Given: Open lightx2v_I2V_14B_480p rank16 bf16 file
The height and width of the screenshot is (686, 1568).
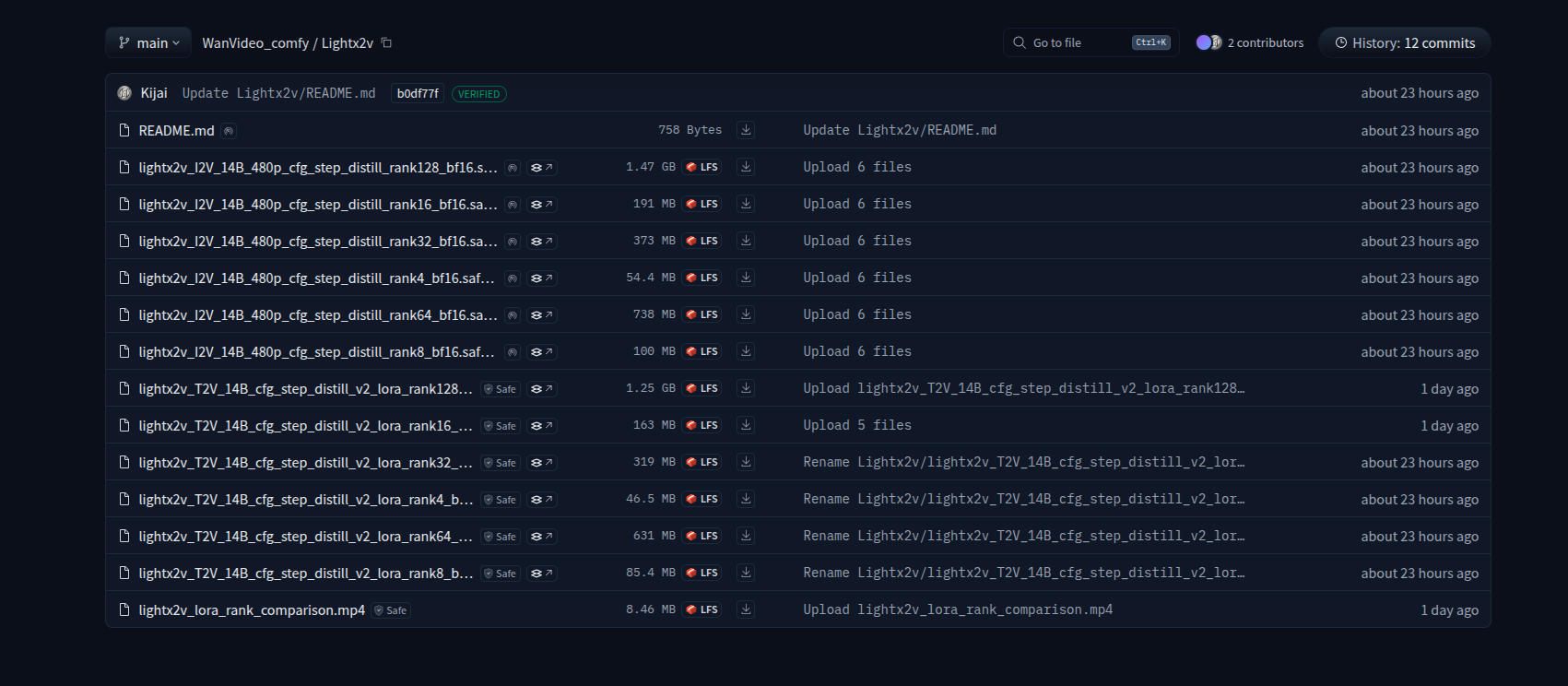Looking at the screenshot, I should click(x=318, y=205).
